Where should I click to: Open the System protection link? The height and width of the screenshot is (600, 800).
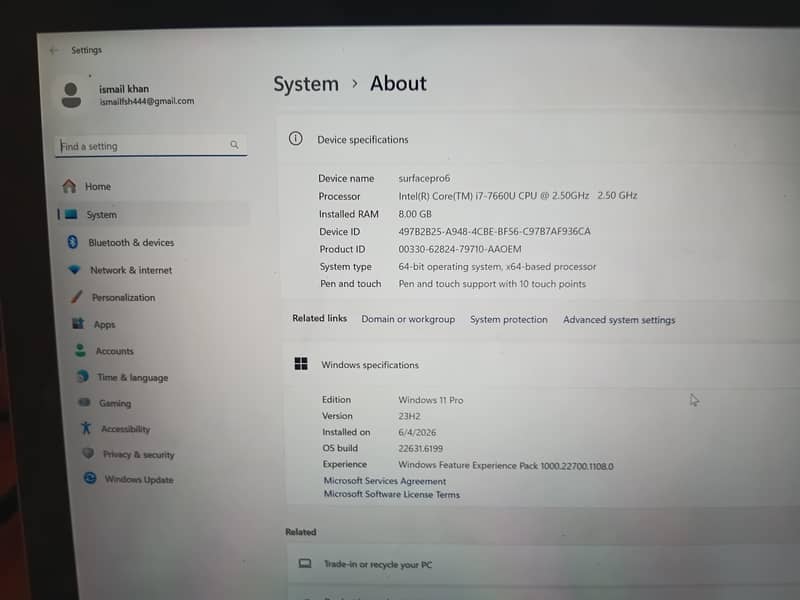pyautogui.click(x=509, y=319)
